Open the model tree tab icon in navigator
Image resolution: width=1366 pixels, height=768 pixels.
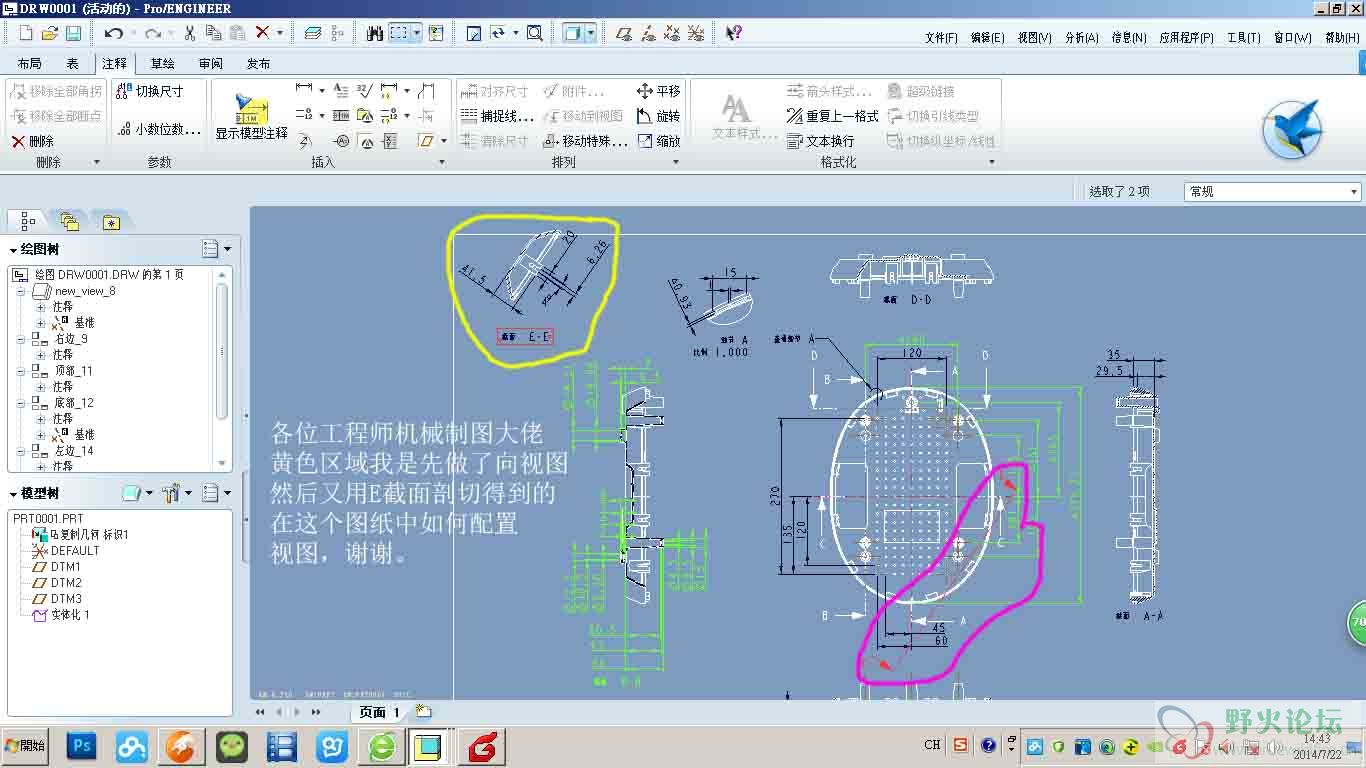pyautogui.click(x=27, y=221)
